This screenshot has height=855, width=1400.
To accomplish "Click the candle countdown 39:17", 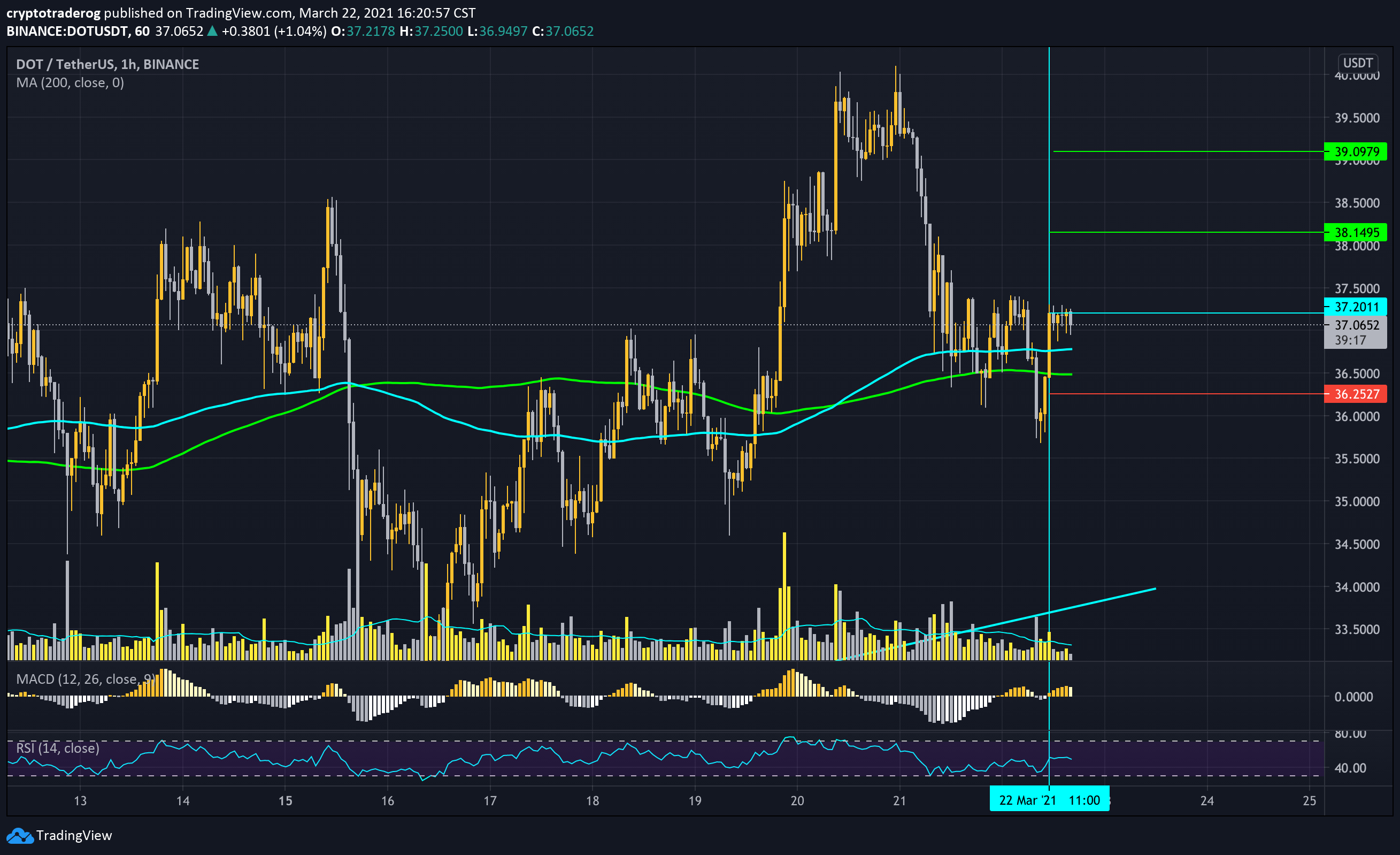I will click(1350, 340).
